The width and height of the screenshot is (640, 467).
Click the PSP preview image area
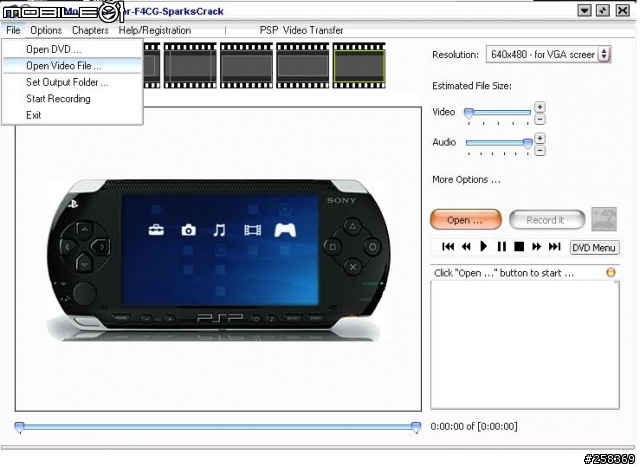[x=218, y=260]
